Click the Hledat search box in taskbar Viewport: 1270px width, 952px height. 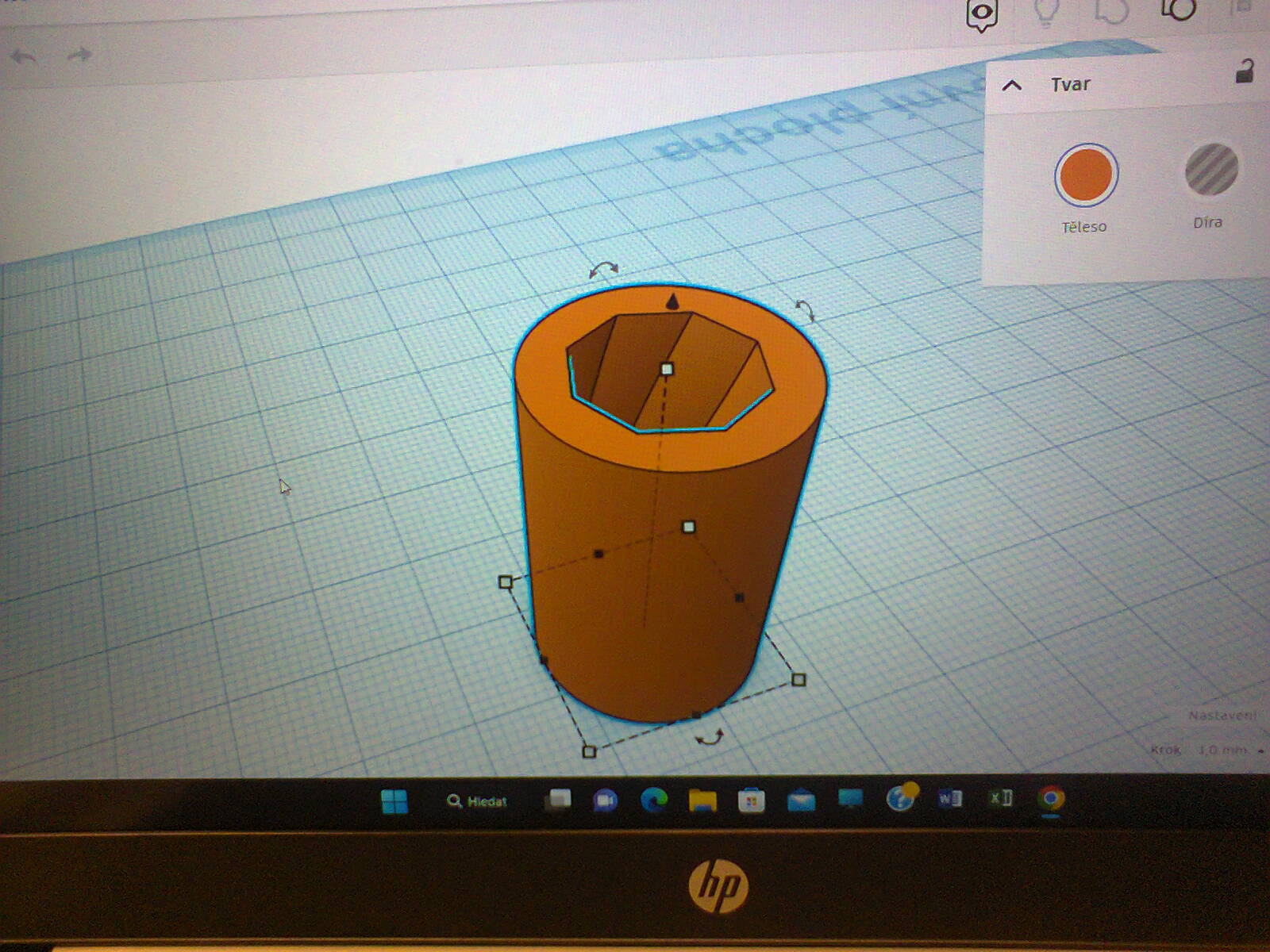tap(476, 801)
